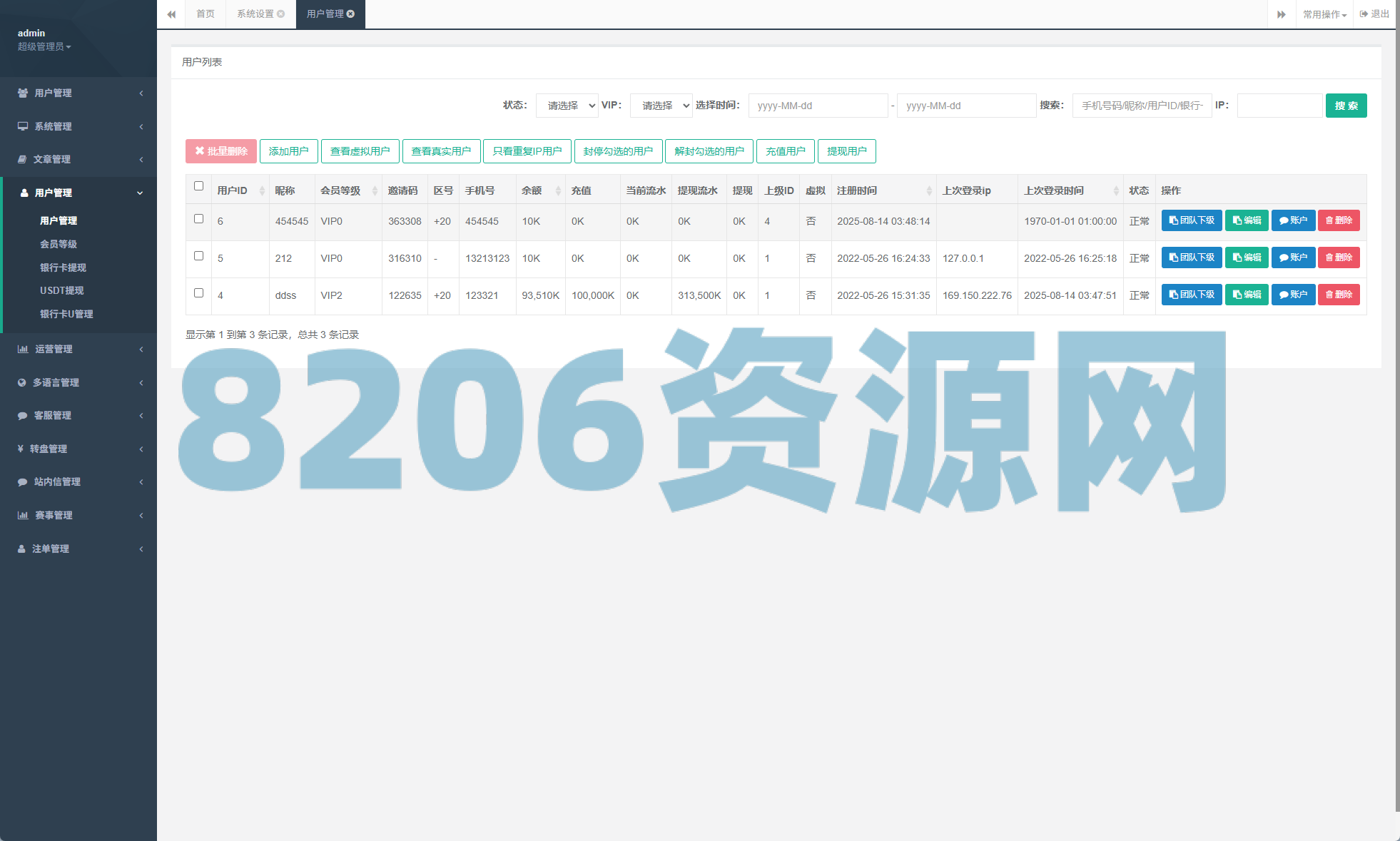Click the 客服管理 chat icon in the sidebar
Viewport: 1400px width, 841px height.
[23, 415]
